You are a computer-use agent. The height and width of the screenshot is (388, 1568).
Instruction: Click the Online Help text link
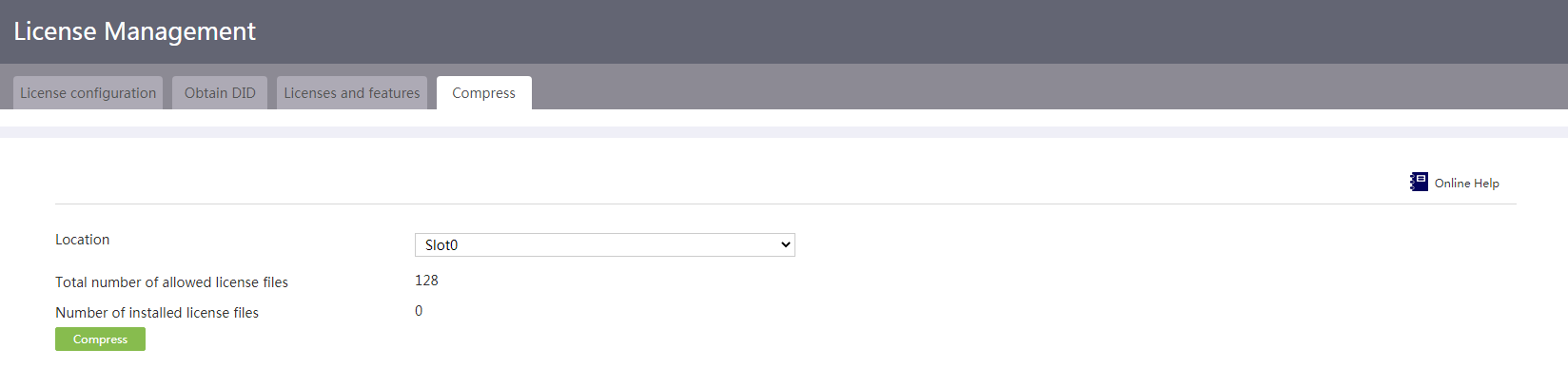point(1466,184)
